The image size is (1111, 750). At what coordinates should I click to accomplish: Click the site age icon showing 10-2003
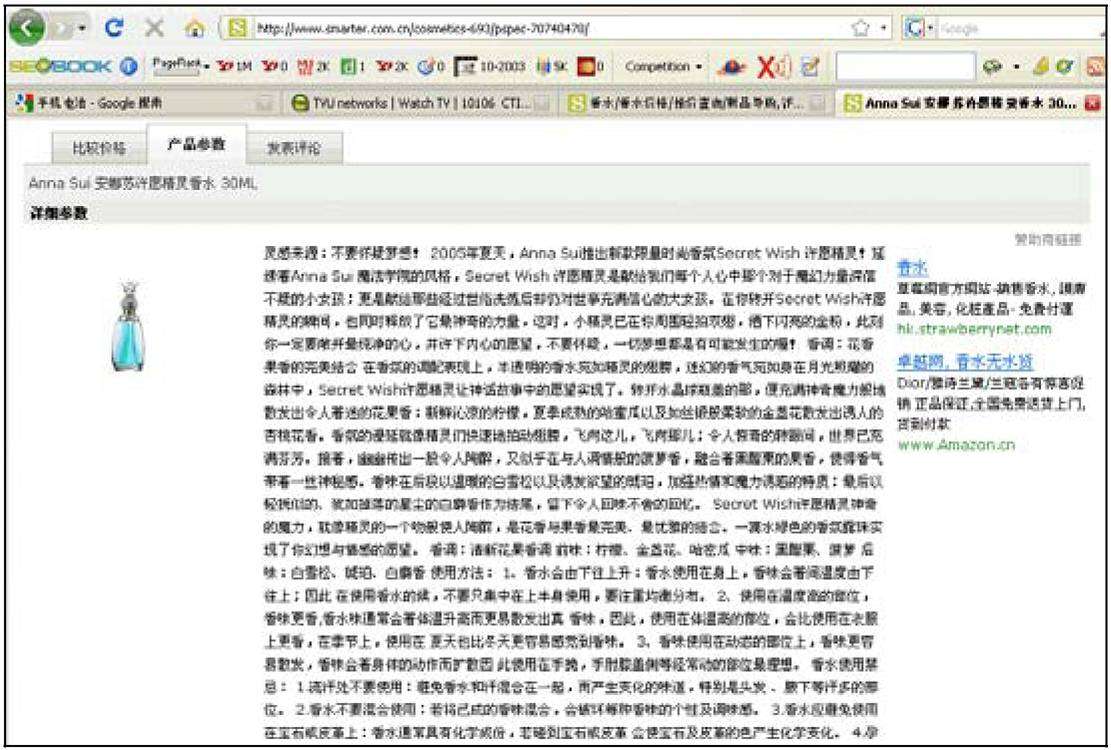490,67
